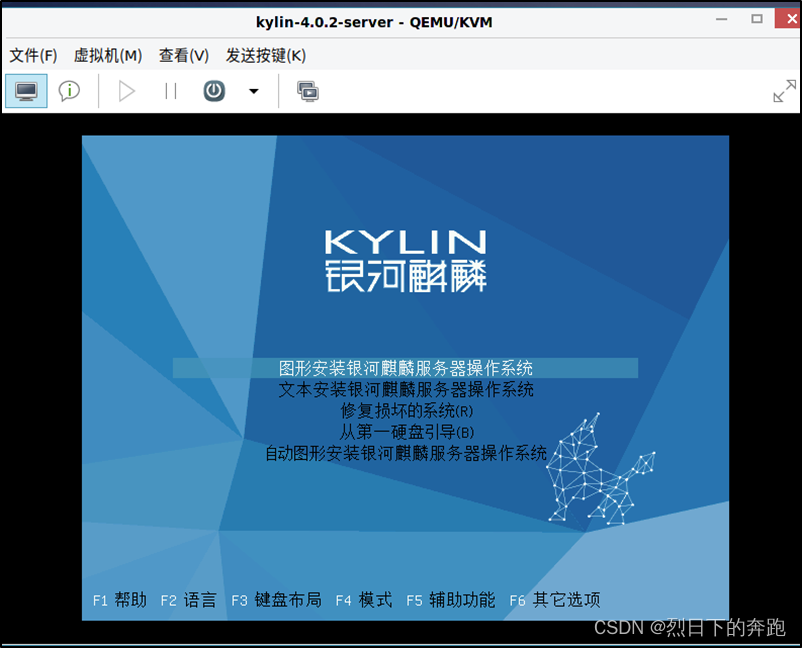The height and width of the screenshot is (648, 802).
Task: Pause the virtual machine
Action: tap(170, 92)
